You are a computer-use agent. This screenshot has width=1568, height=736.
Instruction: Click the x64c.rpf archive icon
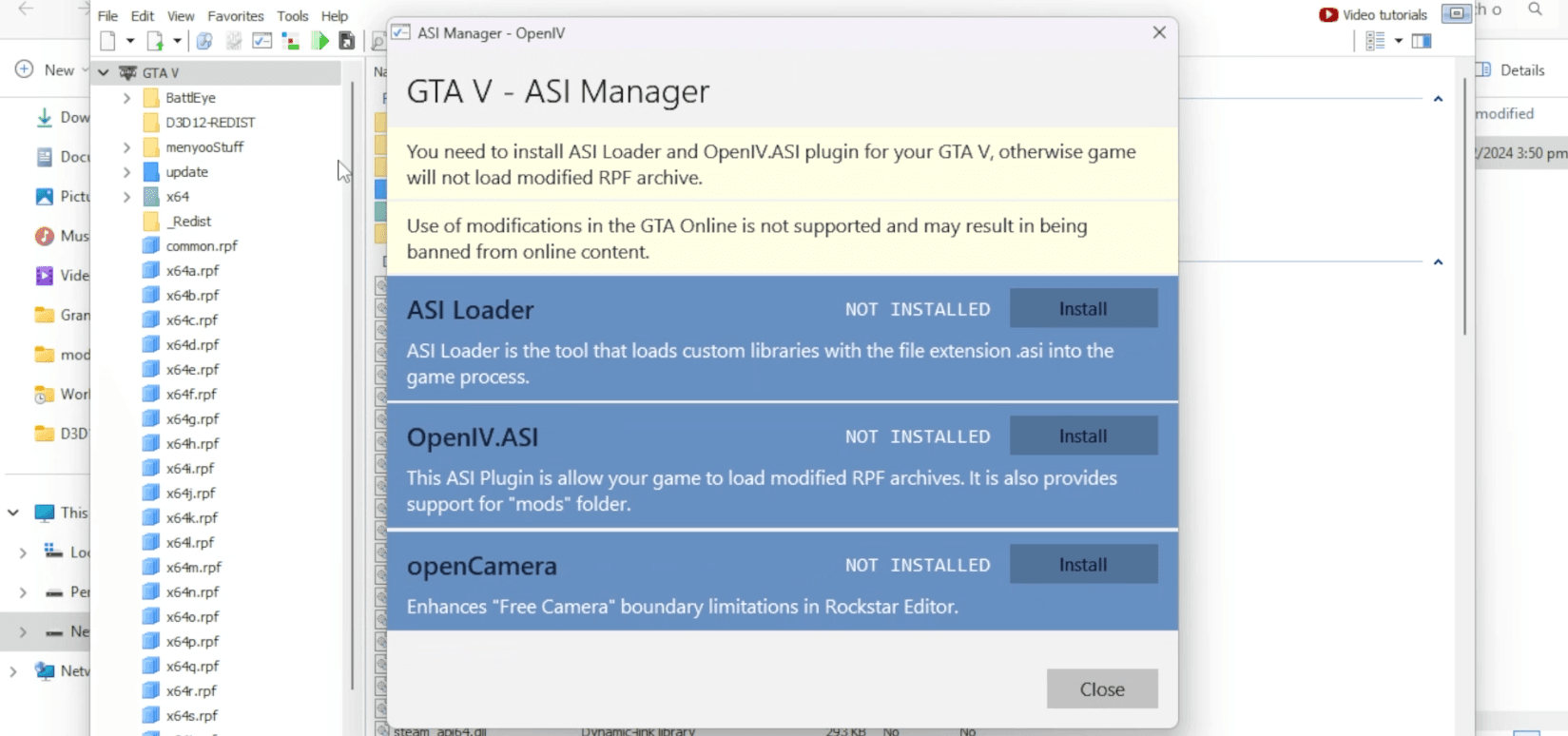click(150, 320)
